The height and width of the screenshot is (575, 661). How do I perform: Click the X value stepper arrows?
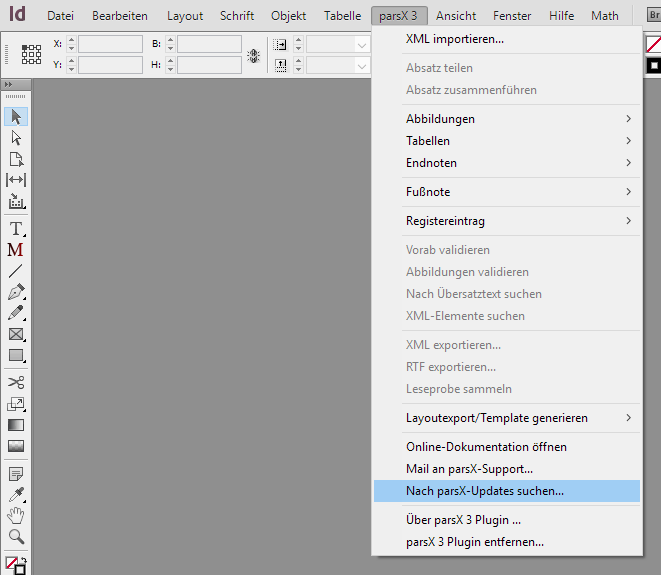tap(71, 44)
